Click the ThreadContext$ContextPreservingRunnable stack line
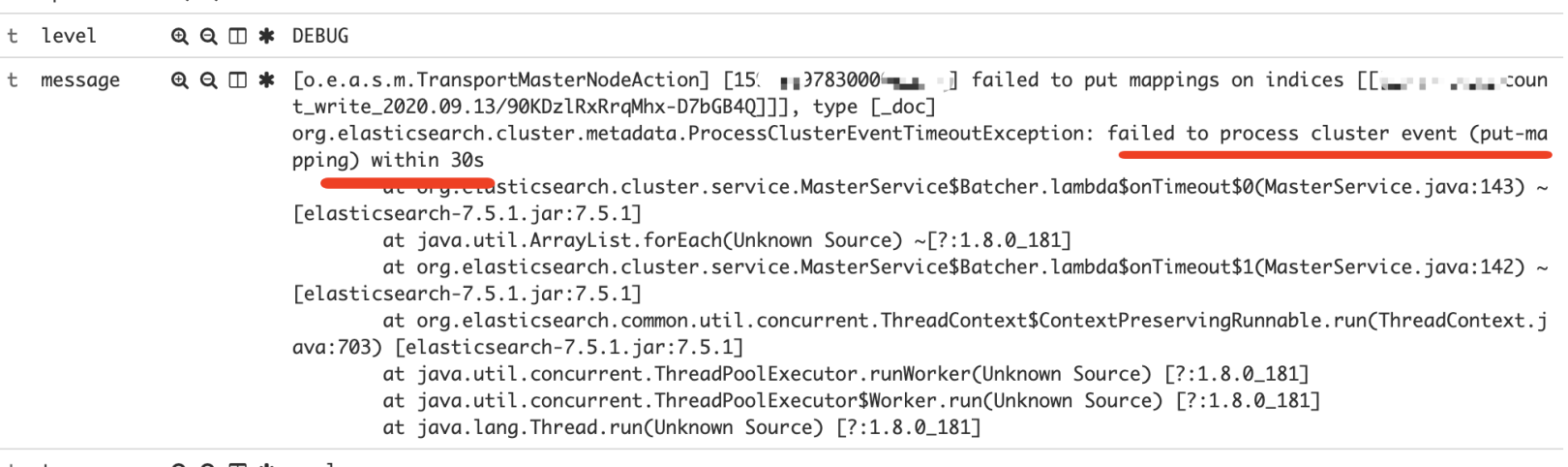 (x=920, y=333)
